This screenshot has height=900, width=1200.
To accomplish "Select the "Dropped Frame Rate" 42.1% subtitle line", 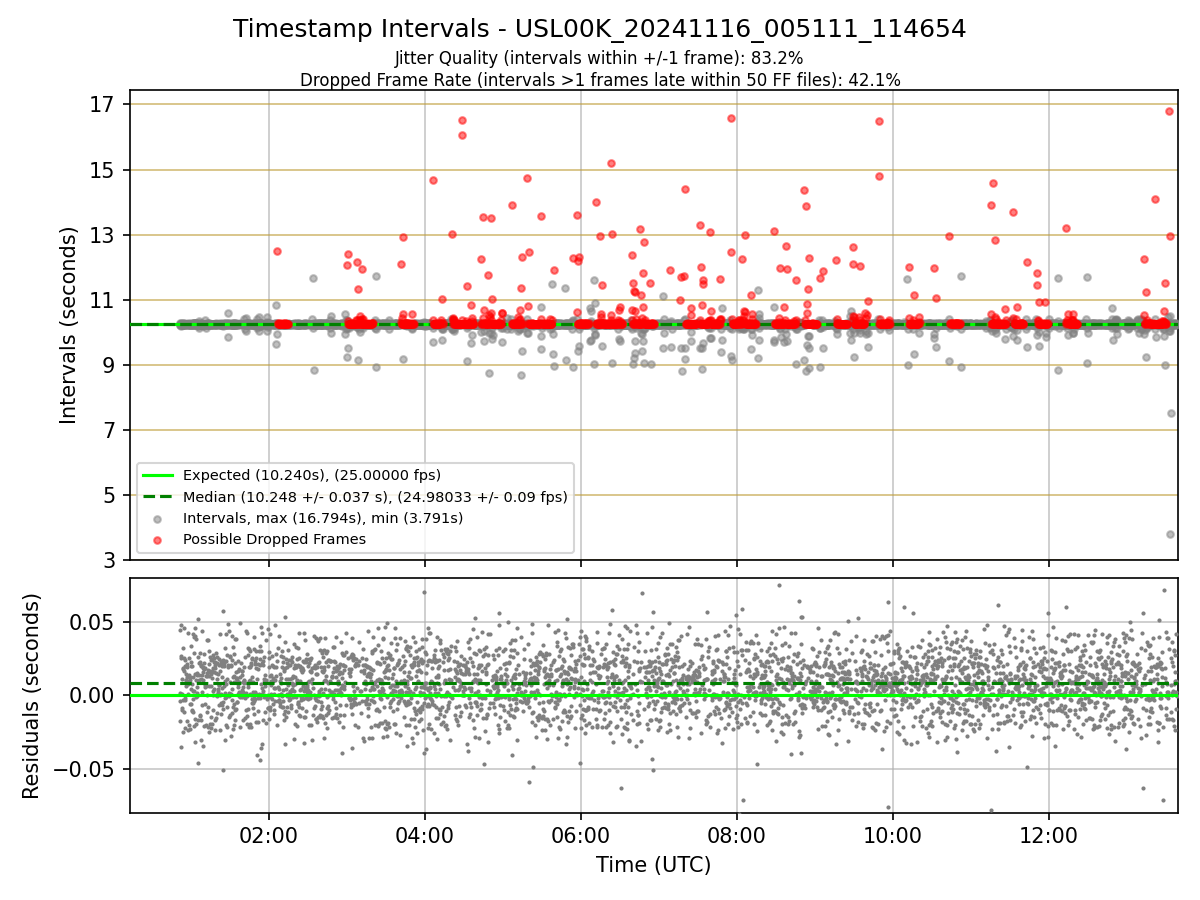I will (600, 80).
